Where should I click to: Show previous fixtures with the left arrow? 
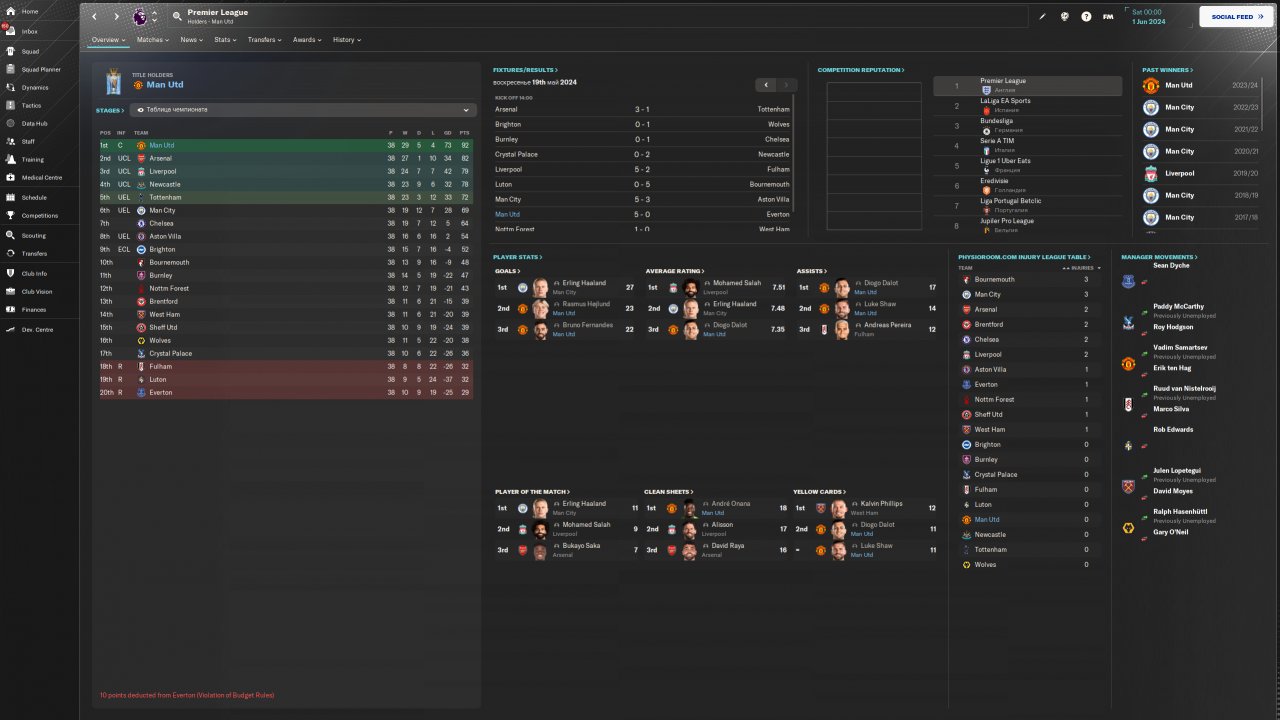click(766, 85)
